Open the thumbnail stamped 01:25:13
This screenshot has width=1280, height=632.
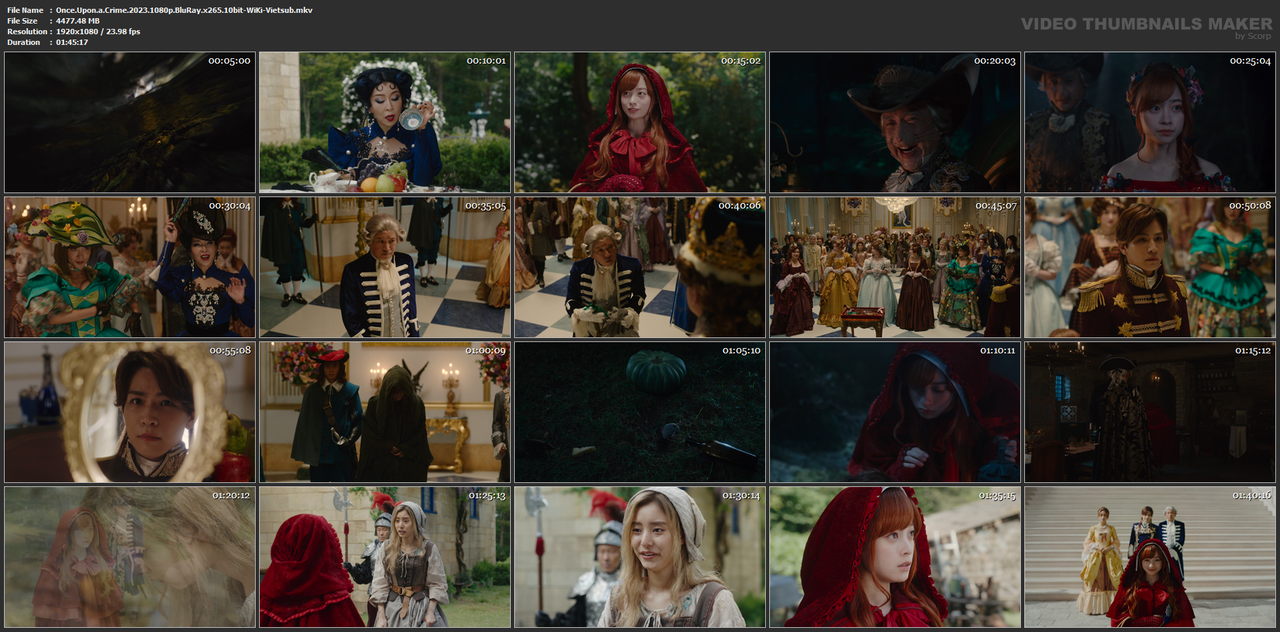pyautogui.click(x=385, y=557)
